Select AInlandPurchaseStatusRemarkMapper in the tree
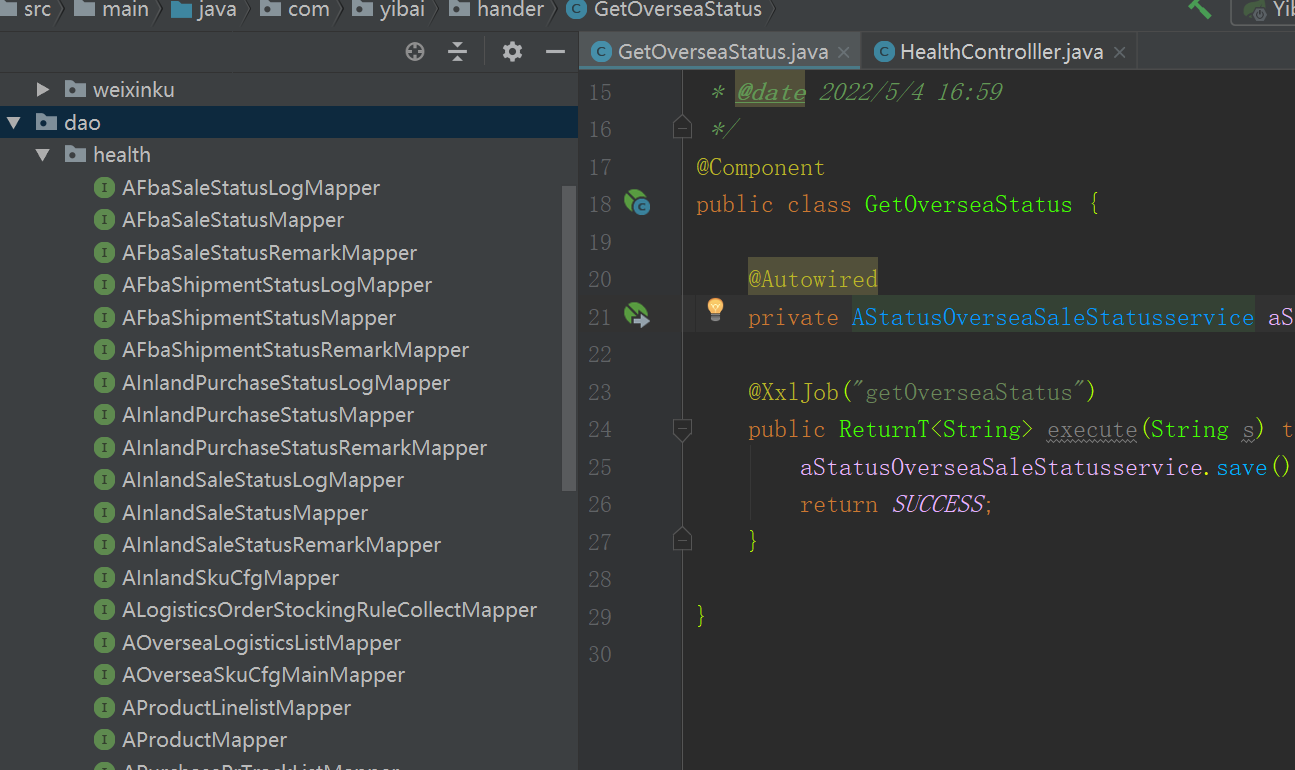The width and height of the screenshot is (1295, 770). 304,447
